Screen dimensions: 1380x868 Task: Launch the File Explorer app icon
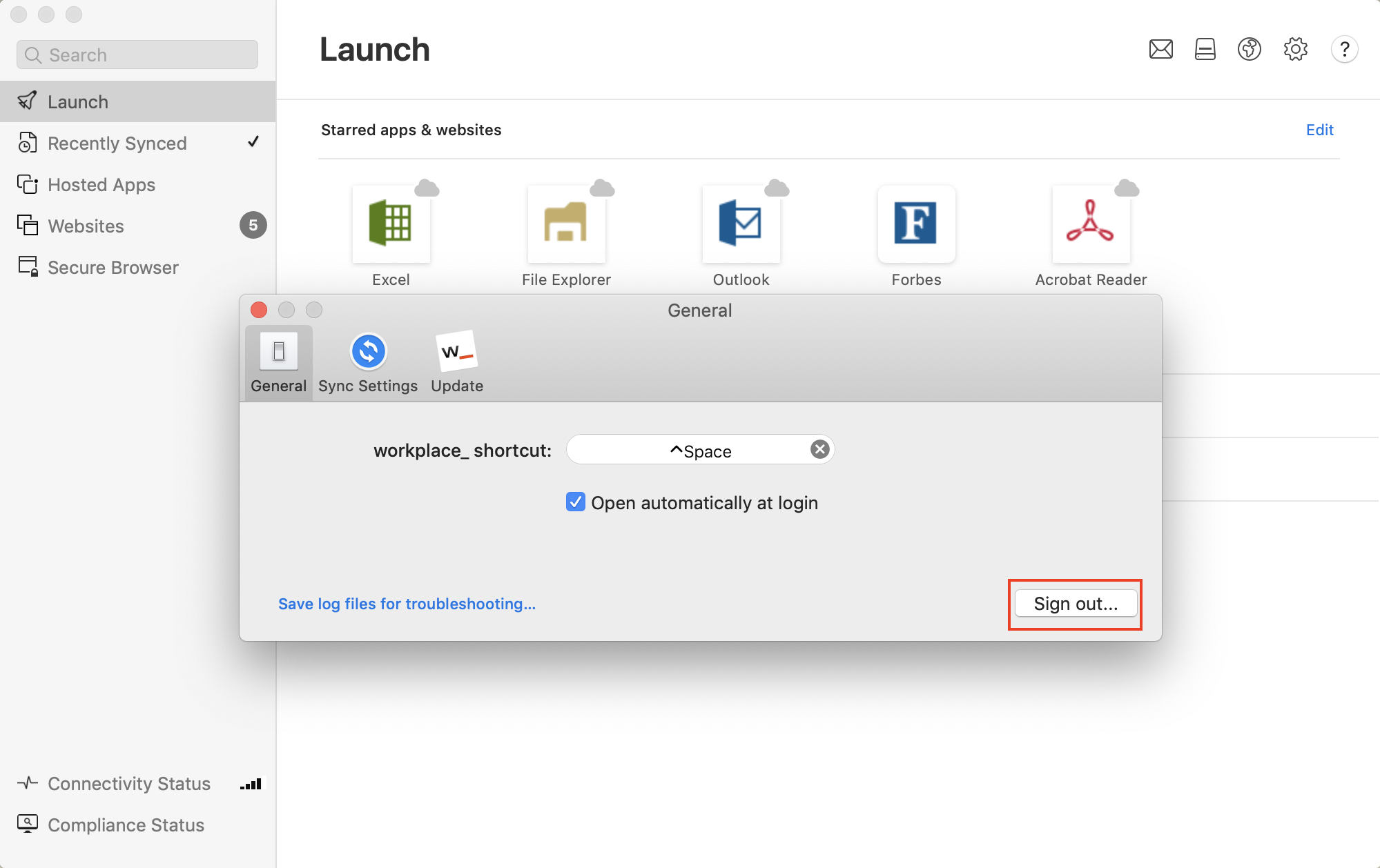[x=566, y=224]
